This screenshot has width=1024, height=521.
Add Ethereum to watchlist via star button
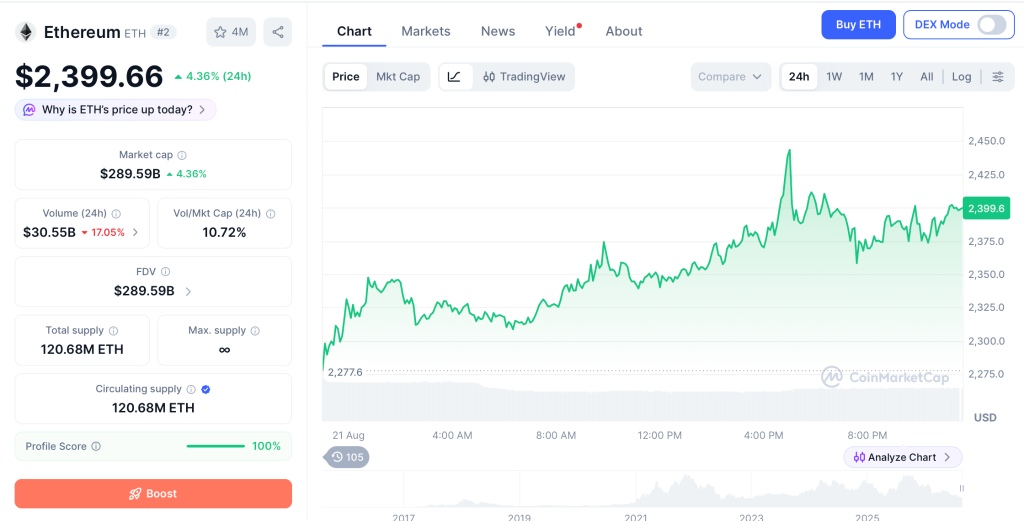tap(231, 32)
